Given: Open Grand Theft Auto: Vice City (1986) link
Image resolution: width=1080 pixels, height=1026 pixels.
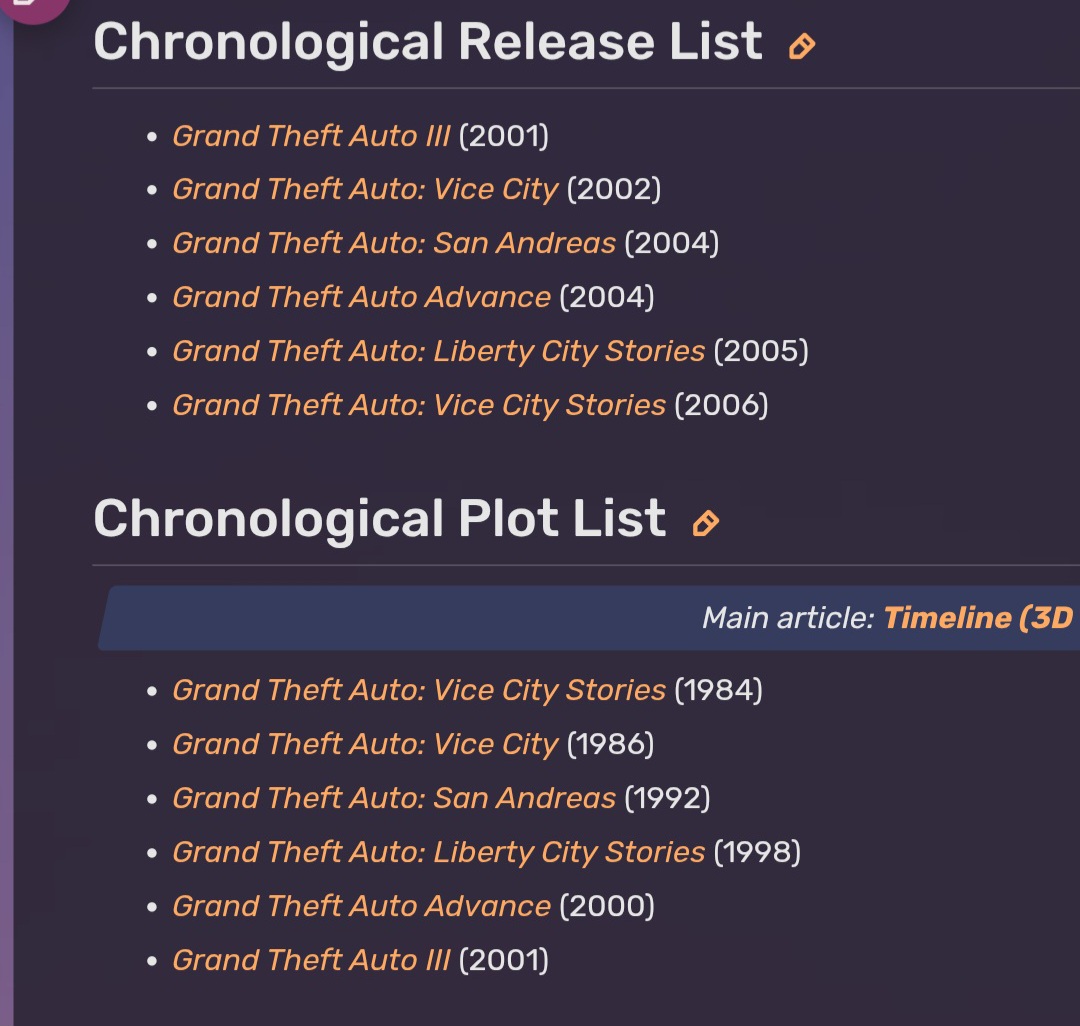Looking at the screenshot, I should (x=365, y=744).
